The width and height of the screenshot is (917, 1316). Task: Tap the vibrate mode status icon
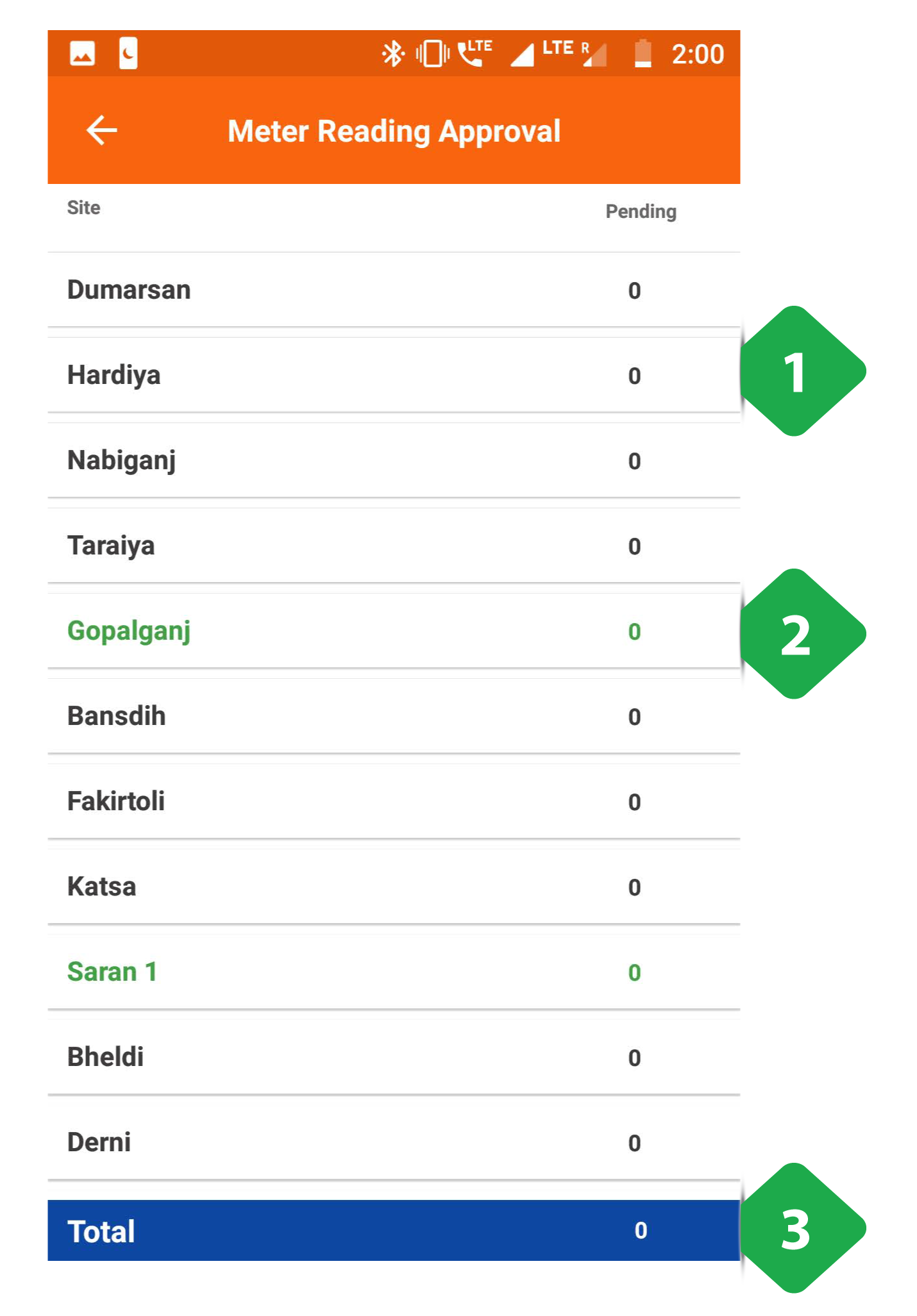point(433,54)
